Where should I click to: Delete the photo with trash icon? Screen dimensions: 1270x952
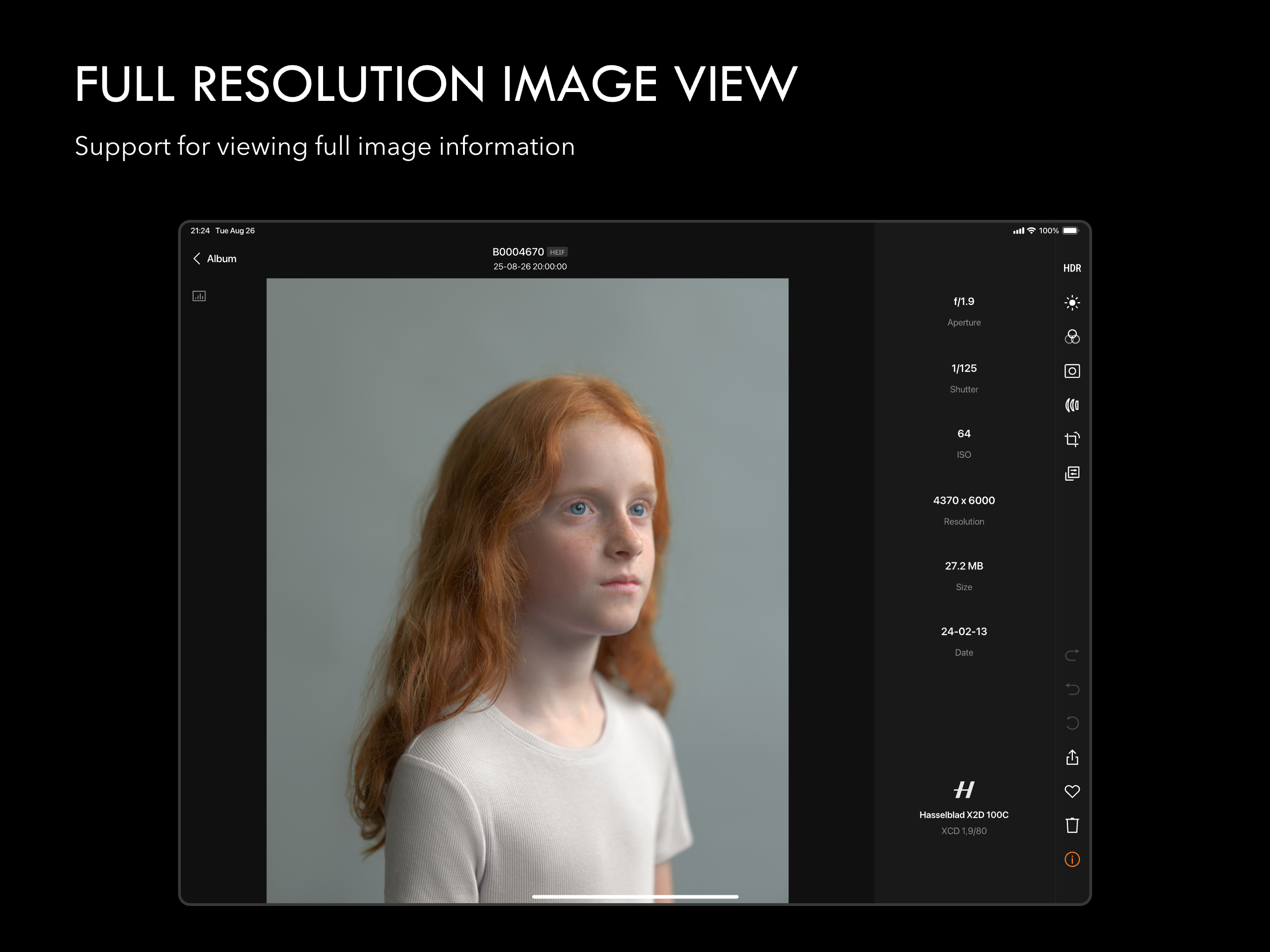[x=1072, y=825]
